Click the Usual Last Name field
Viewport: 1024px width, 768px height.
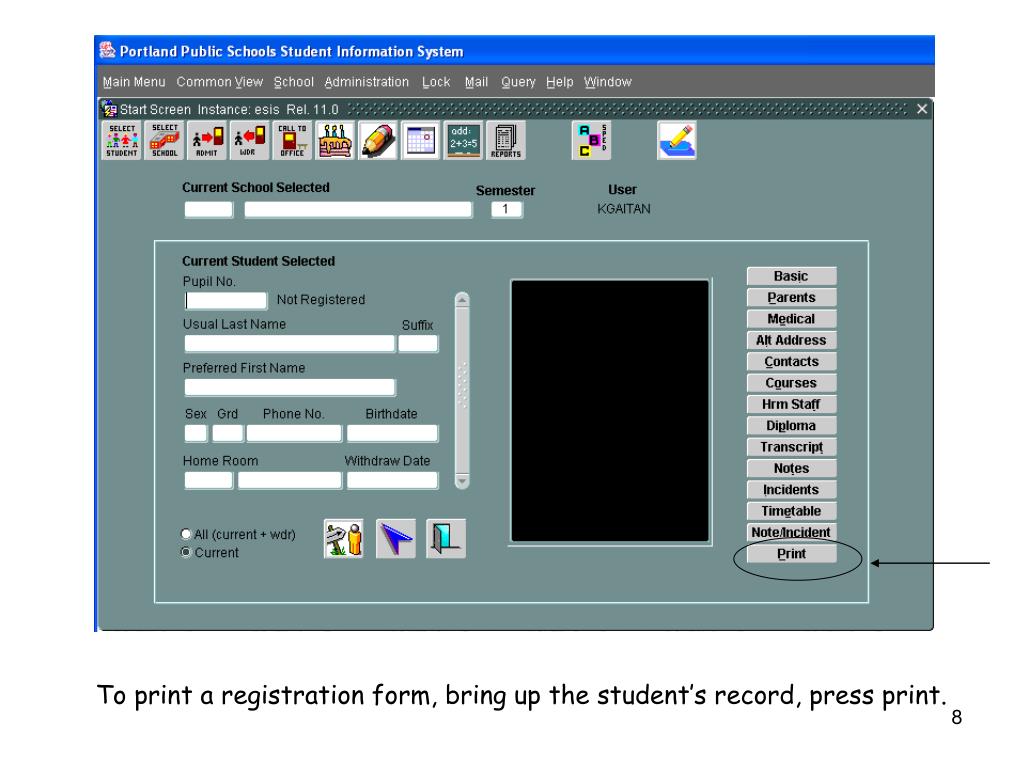coord(289,344)
